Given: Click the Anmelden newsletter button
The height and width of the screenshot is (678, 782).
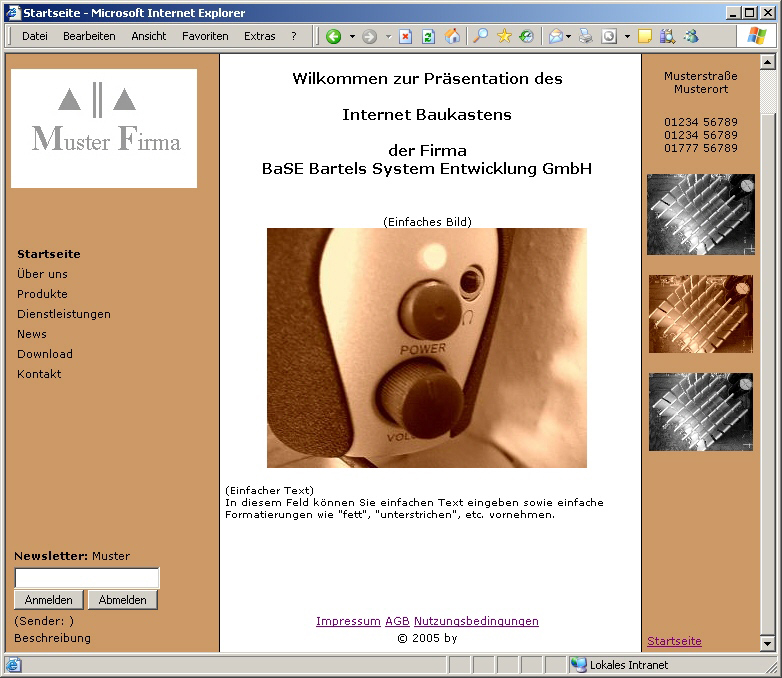Looking at the screenshot, I should 48,600.
